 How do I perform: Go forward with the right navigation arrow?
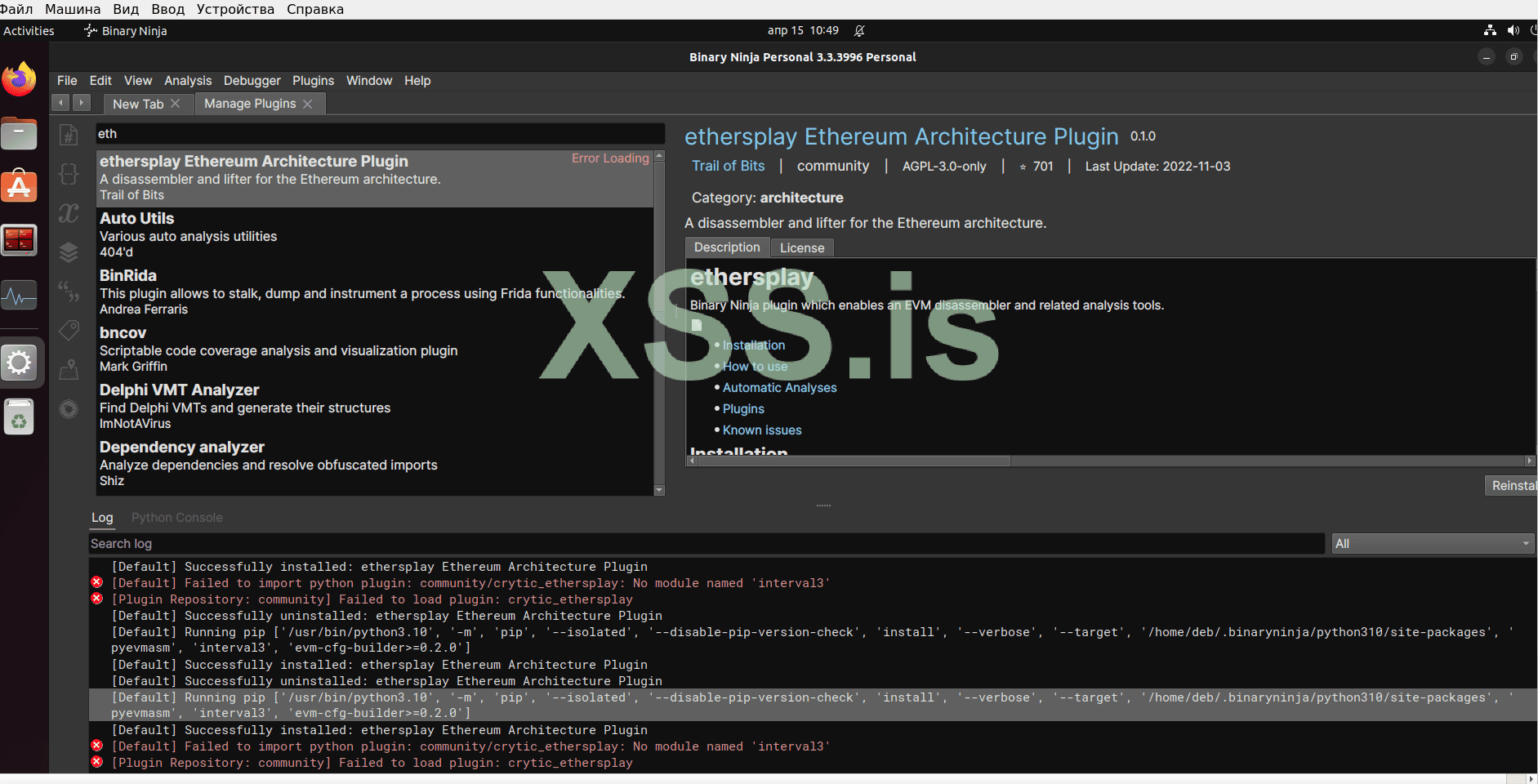[x=82, y=103]
